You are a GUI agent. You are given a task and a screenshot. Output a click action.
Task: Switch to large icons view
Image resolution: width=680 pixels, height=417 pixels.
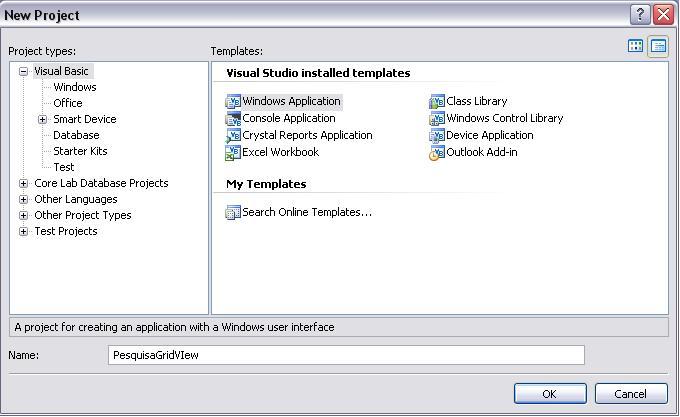636,46
